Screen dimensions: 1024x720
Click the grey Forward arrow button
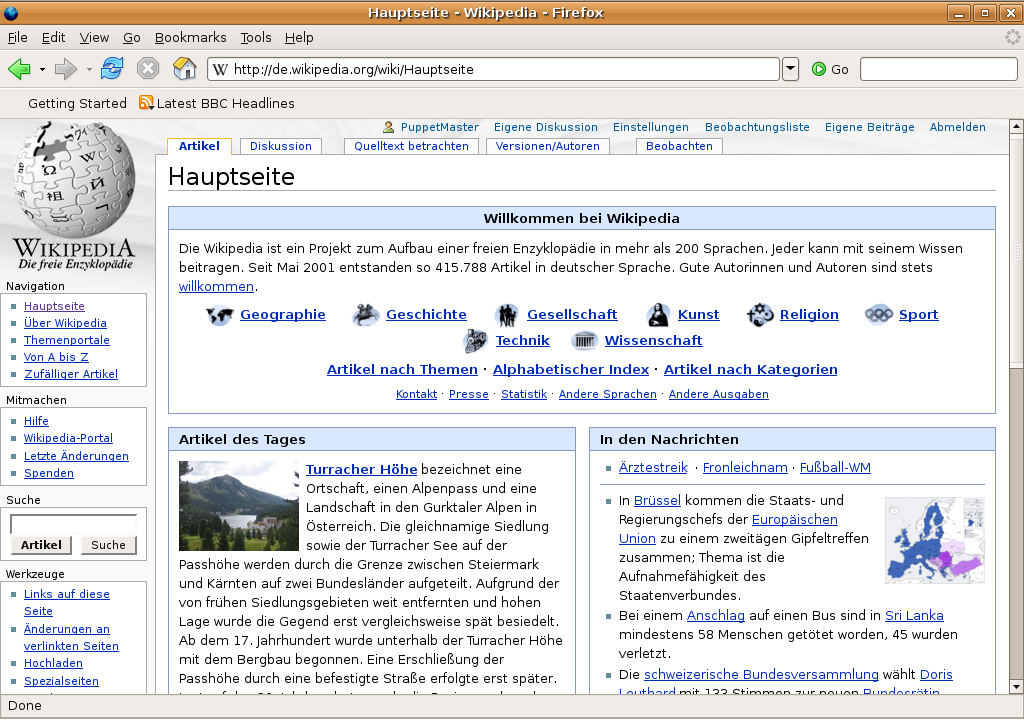65,69
